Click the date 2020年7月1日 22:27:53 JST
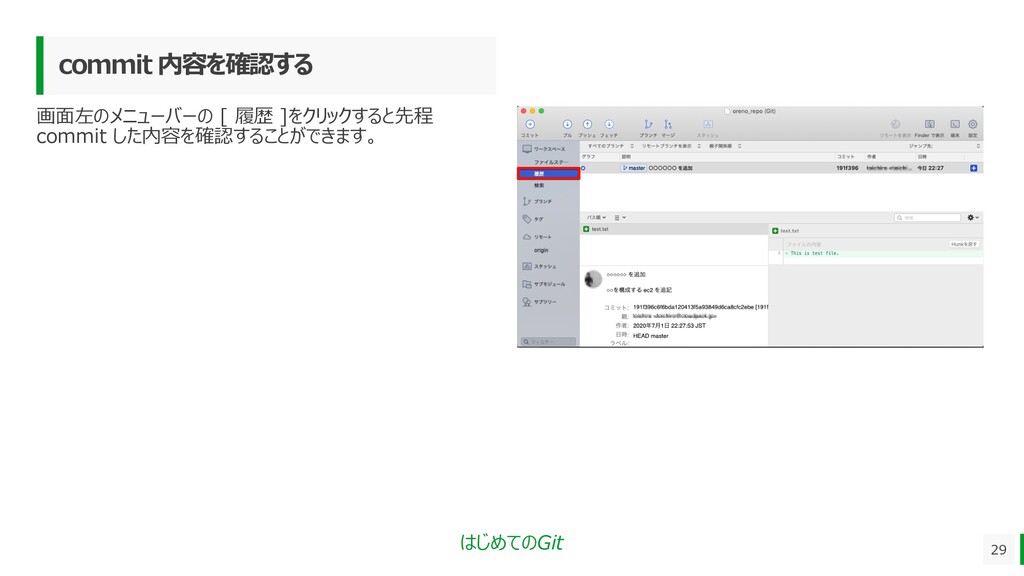Screen dimensions: 1024x576 (669, 325)
